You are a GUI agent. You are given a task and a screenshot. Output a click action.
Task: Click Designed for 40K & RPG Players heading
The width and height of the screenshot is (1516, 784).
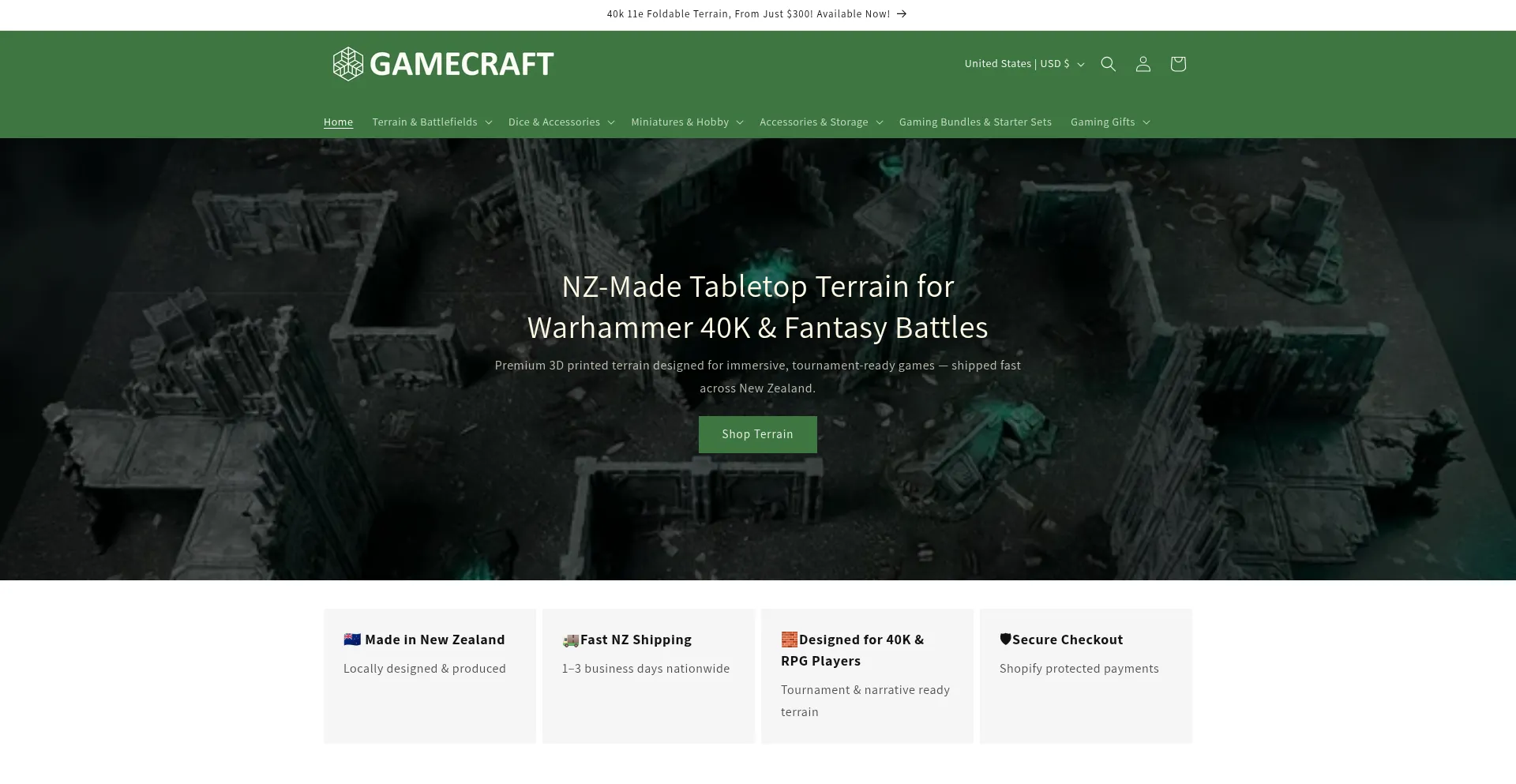(852, 650)
